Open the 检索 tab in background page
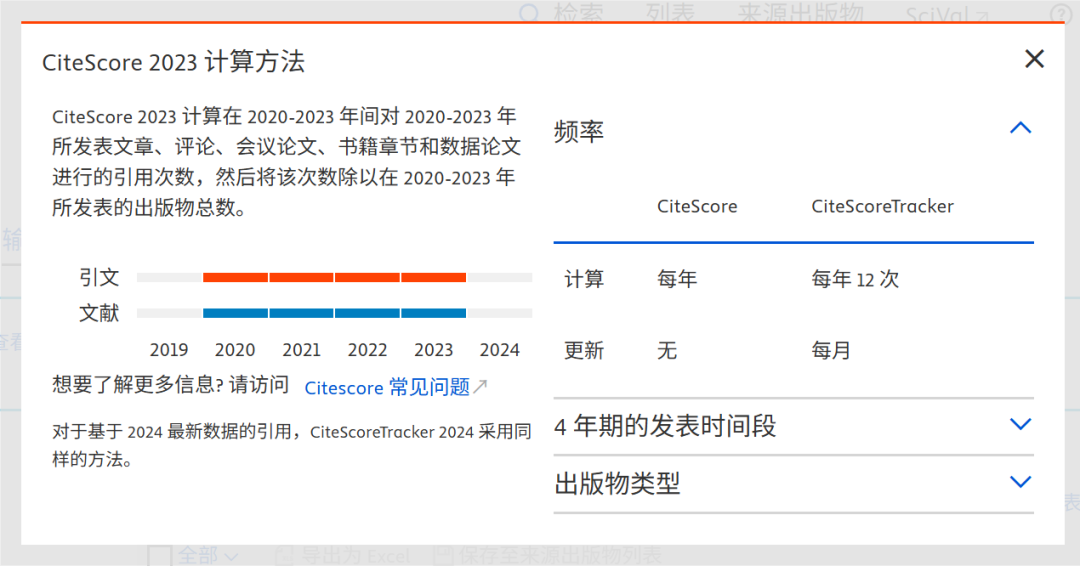This screenshot has height=566, width=1080. 579,12
